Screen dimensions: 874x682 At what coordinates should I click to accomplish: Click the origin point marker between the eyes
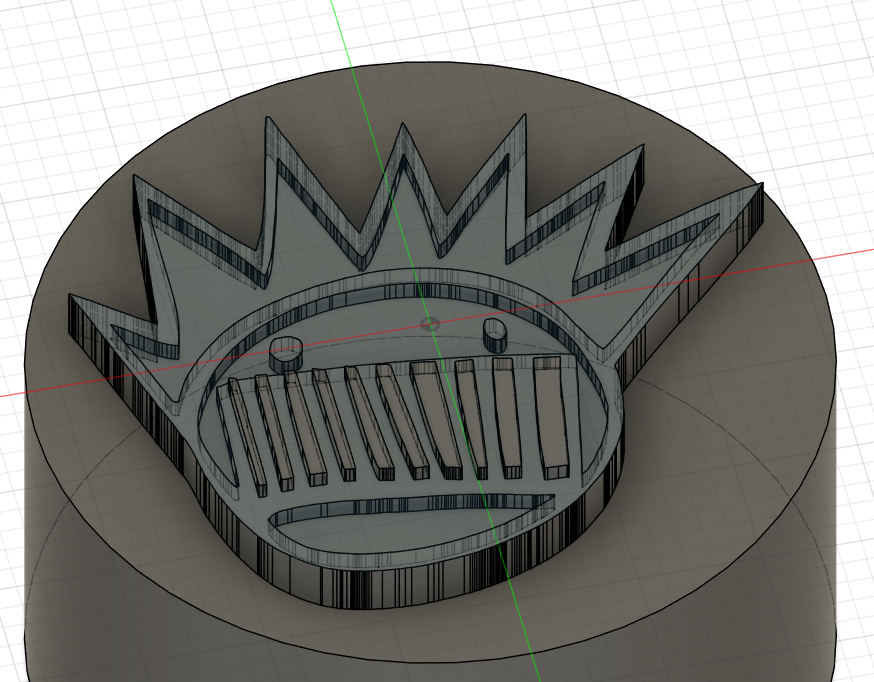point(430,323)
